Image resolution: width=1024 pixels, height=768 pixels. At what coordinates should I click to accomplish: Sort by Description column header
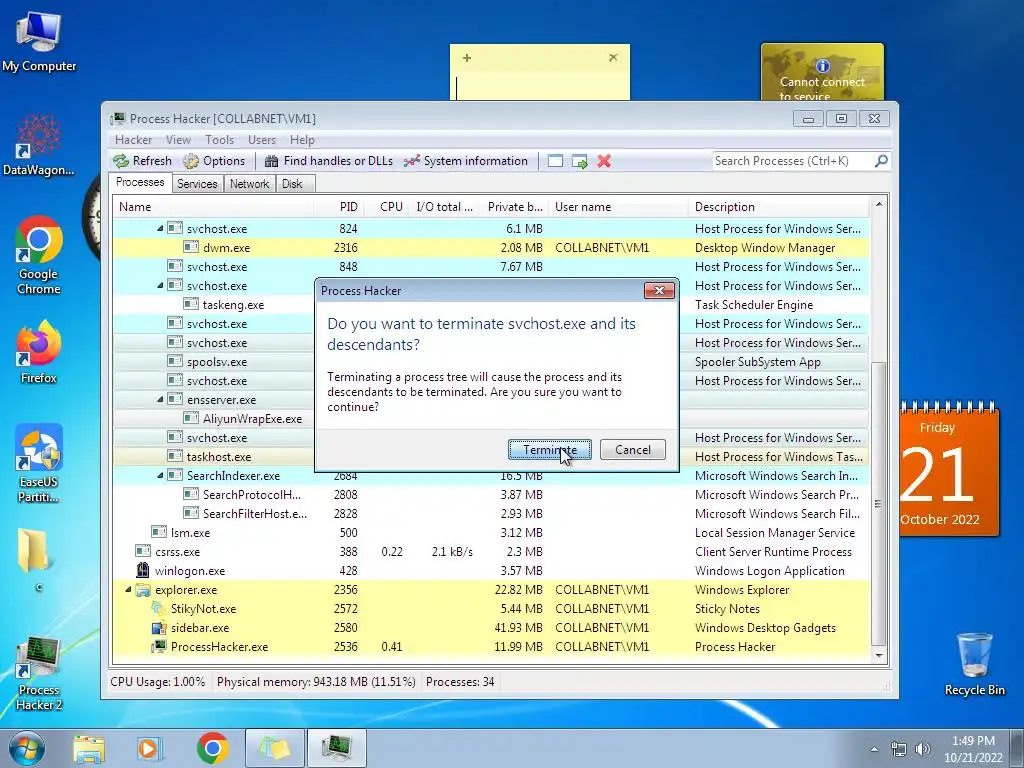(778, 207)
